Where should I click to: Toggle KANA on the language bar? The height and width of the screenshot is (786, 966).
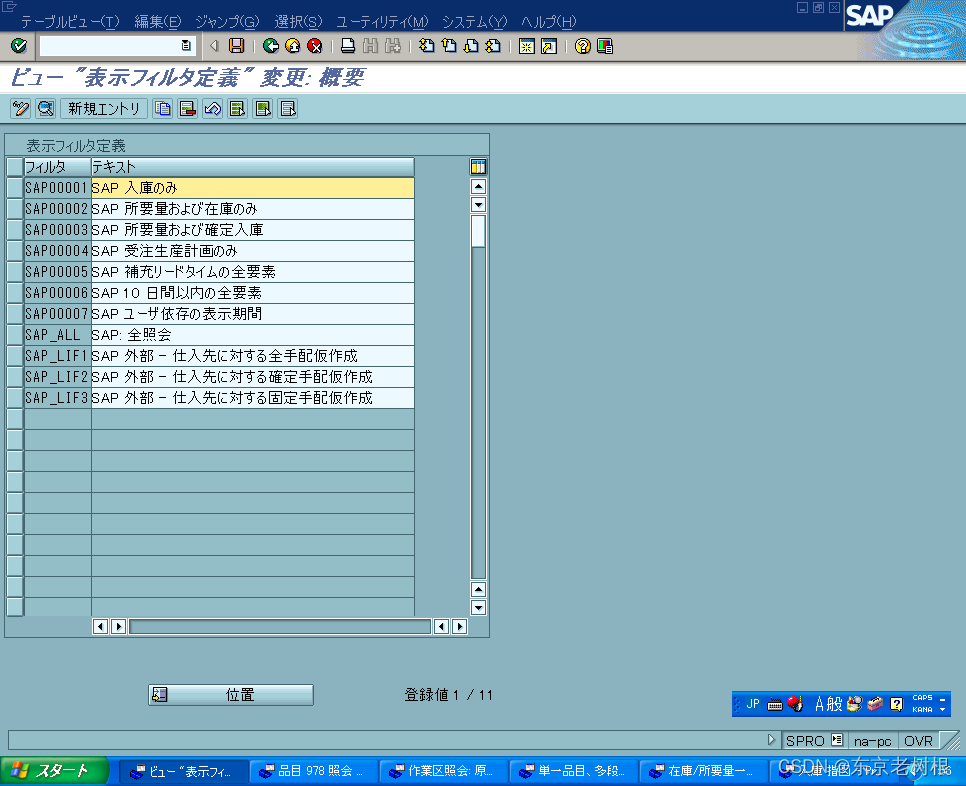[923, 709]
